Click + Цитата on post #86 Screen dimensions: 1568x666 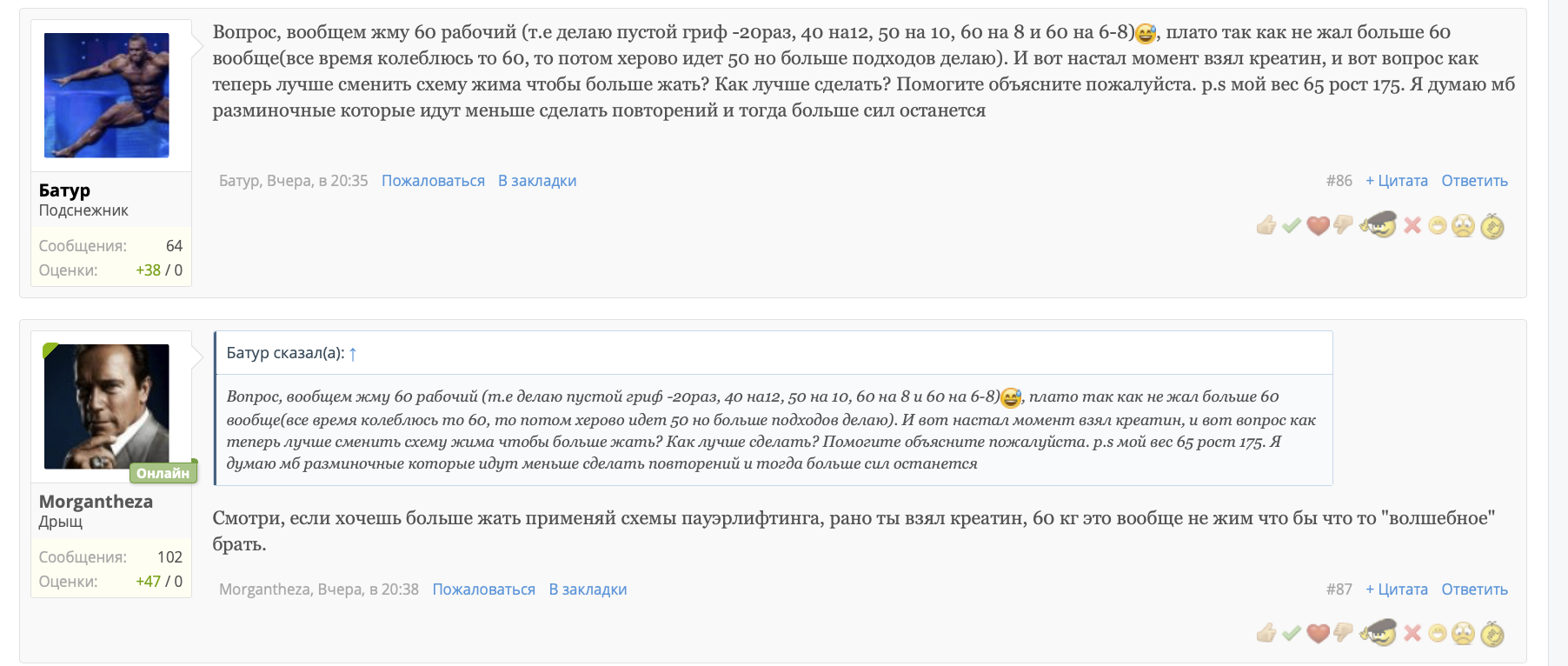click(x=1396, y=181)
